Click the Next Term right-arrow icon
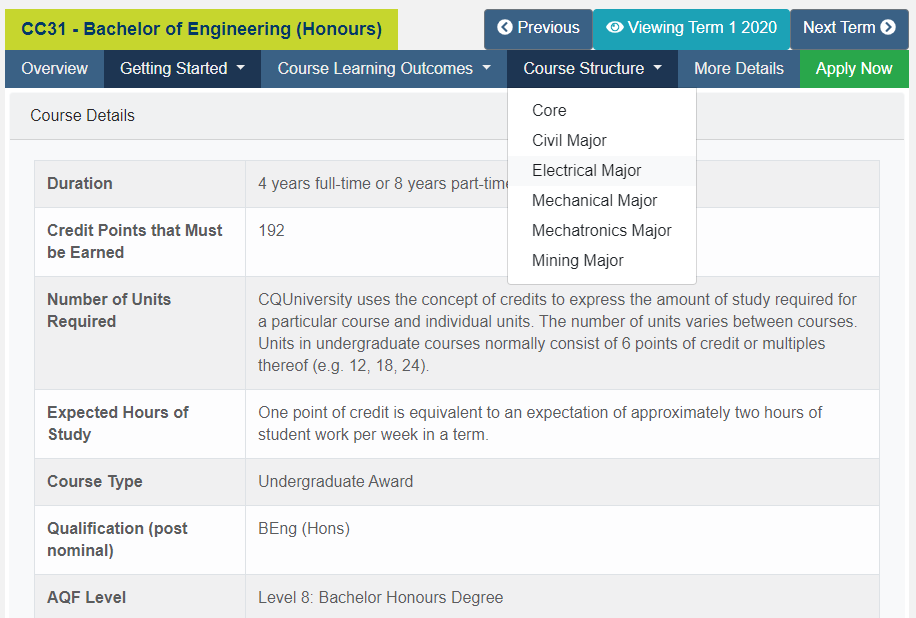The image size is (916, 618). click(888, 28)
